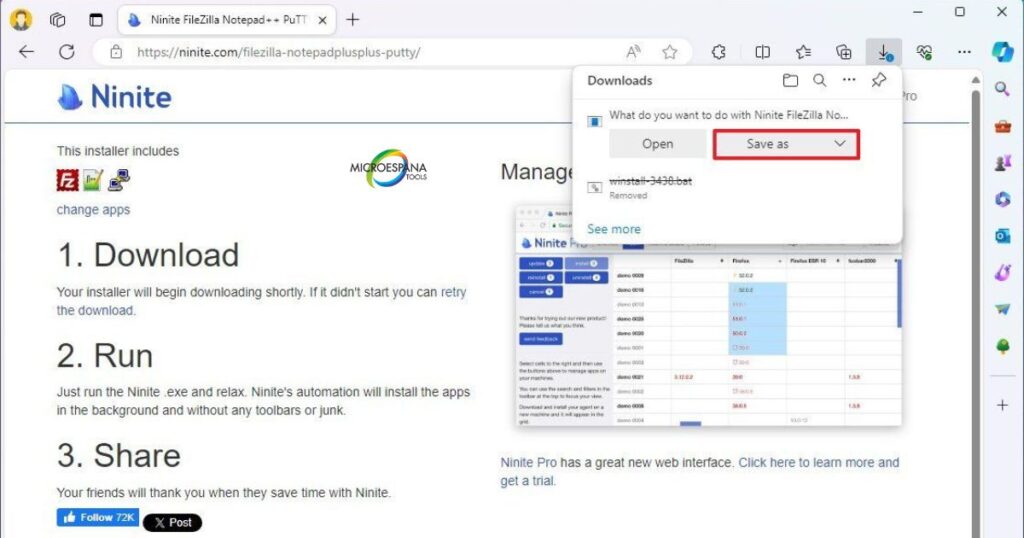Open the tab actions menu icon

[x=96, y=20]
